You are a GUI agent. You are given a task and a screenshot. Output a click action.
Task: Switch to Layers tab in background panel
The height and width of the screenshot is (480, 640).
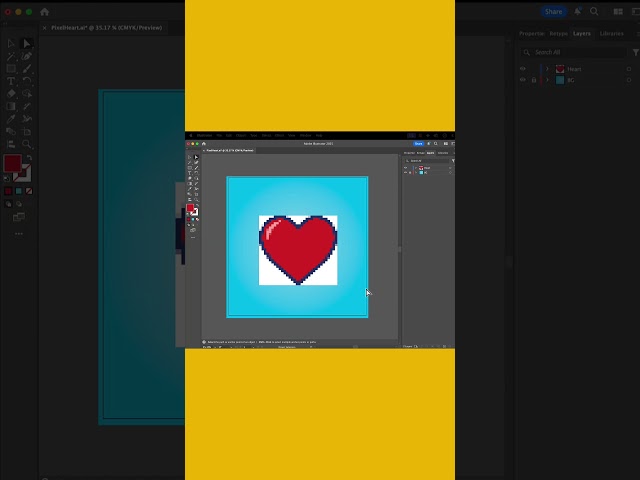pos(582,33)
